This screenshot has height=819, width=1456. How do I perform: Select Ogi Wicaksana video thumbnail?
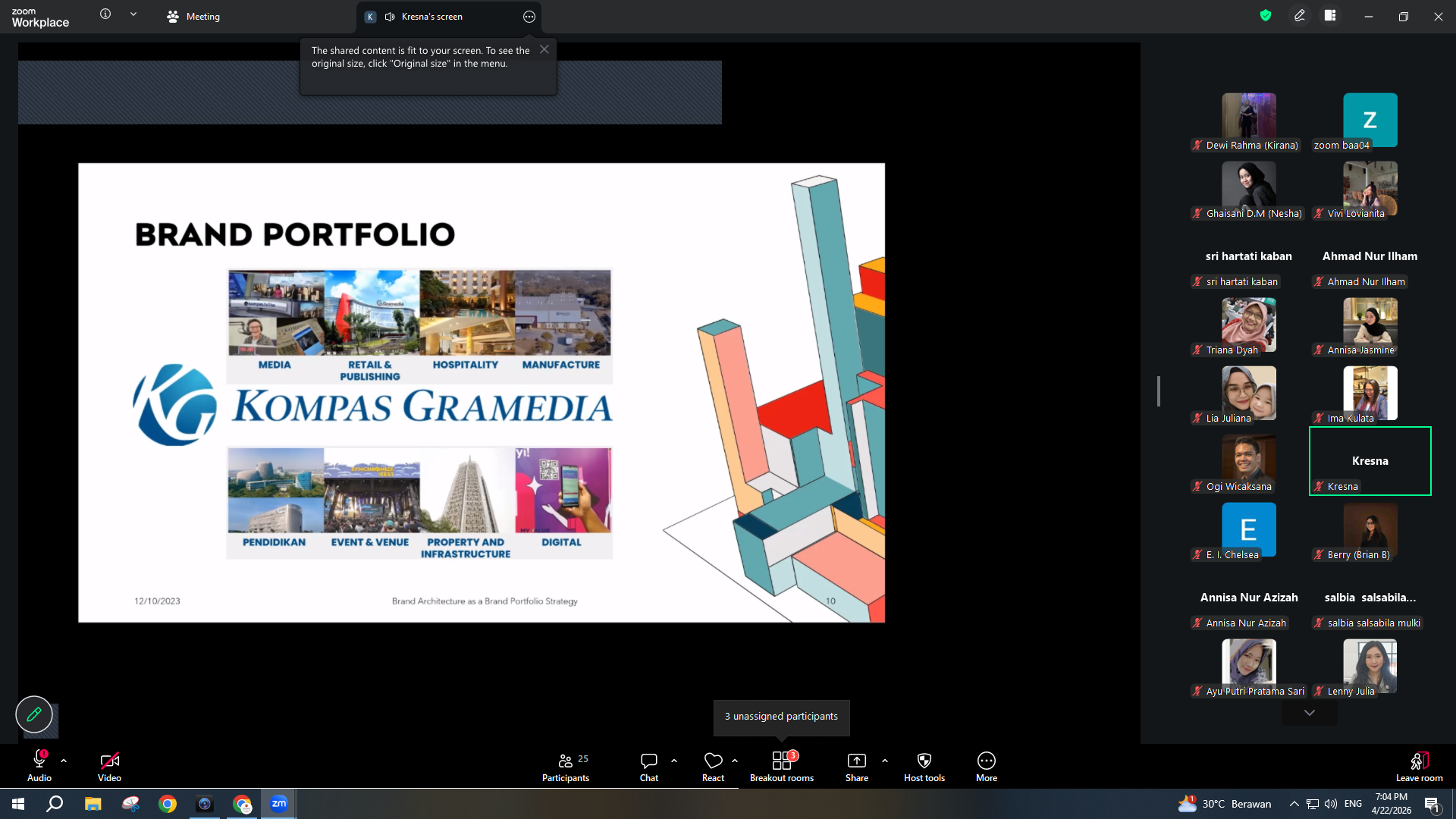click(1249, 461)
